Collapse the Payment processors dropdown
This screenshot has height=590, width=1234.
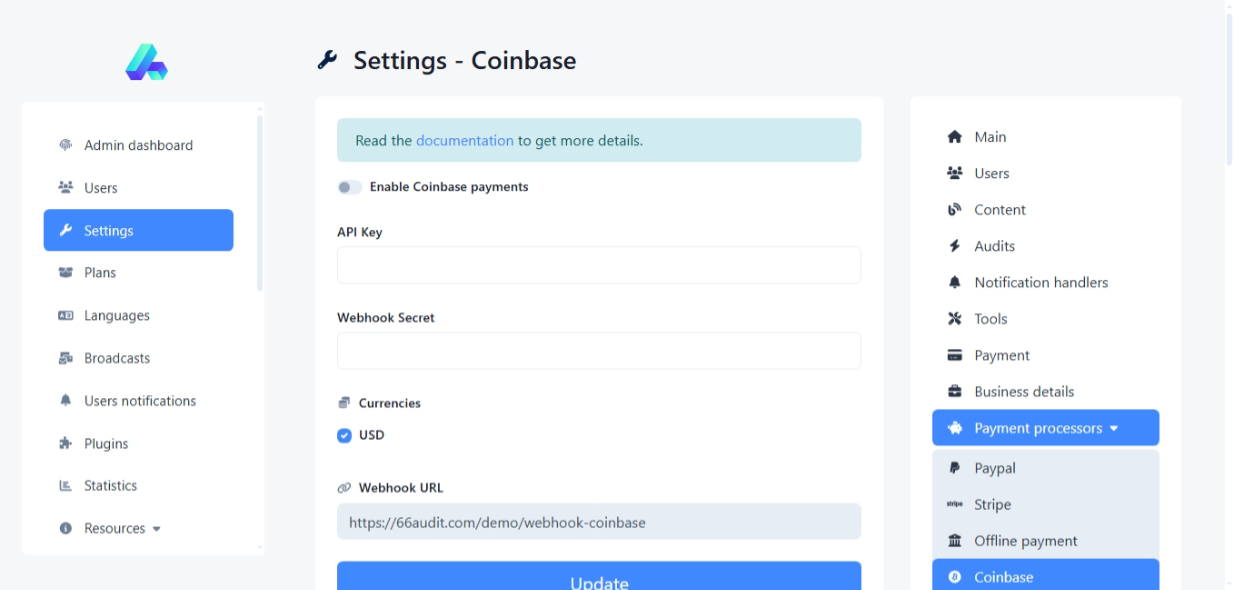[1045, 428]
